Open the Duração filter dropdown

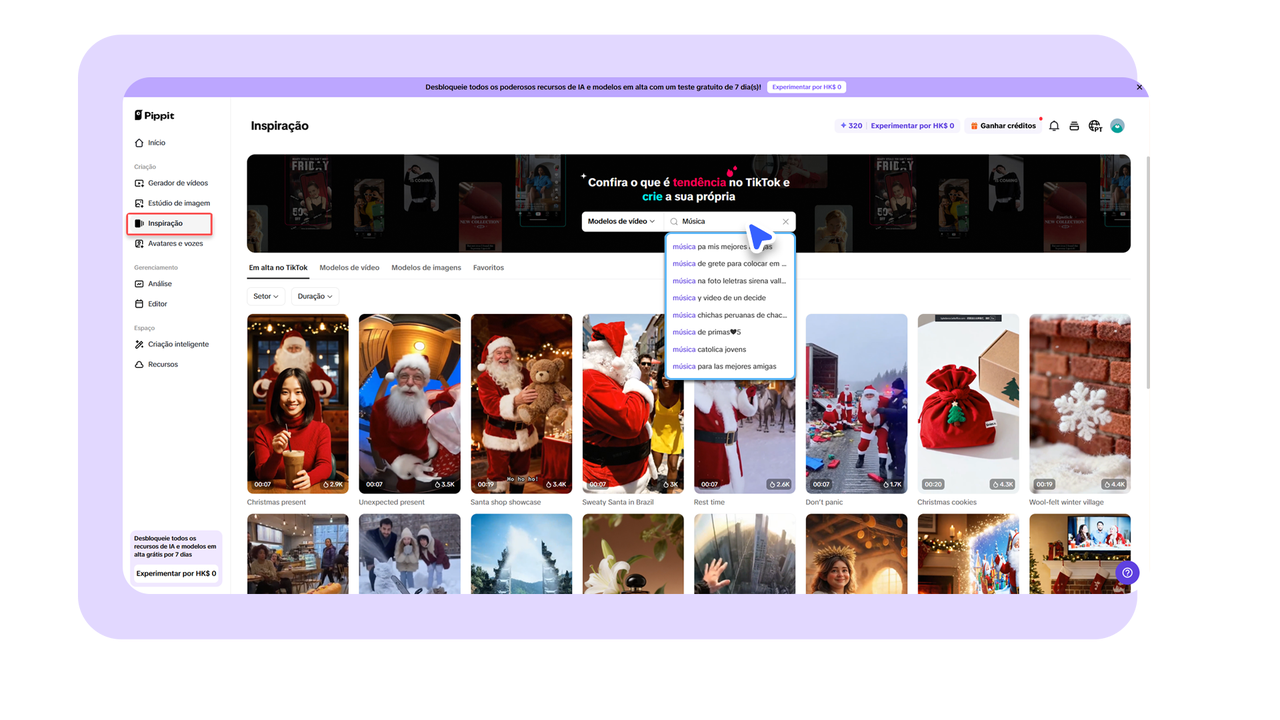315,296
